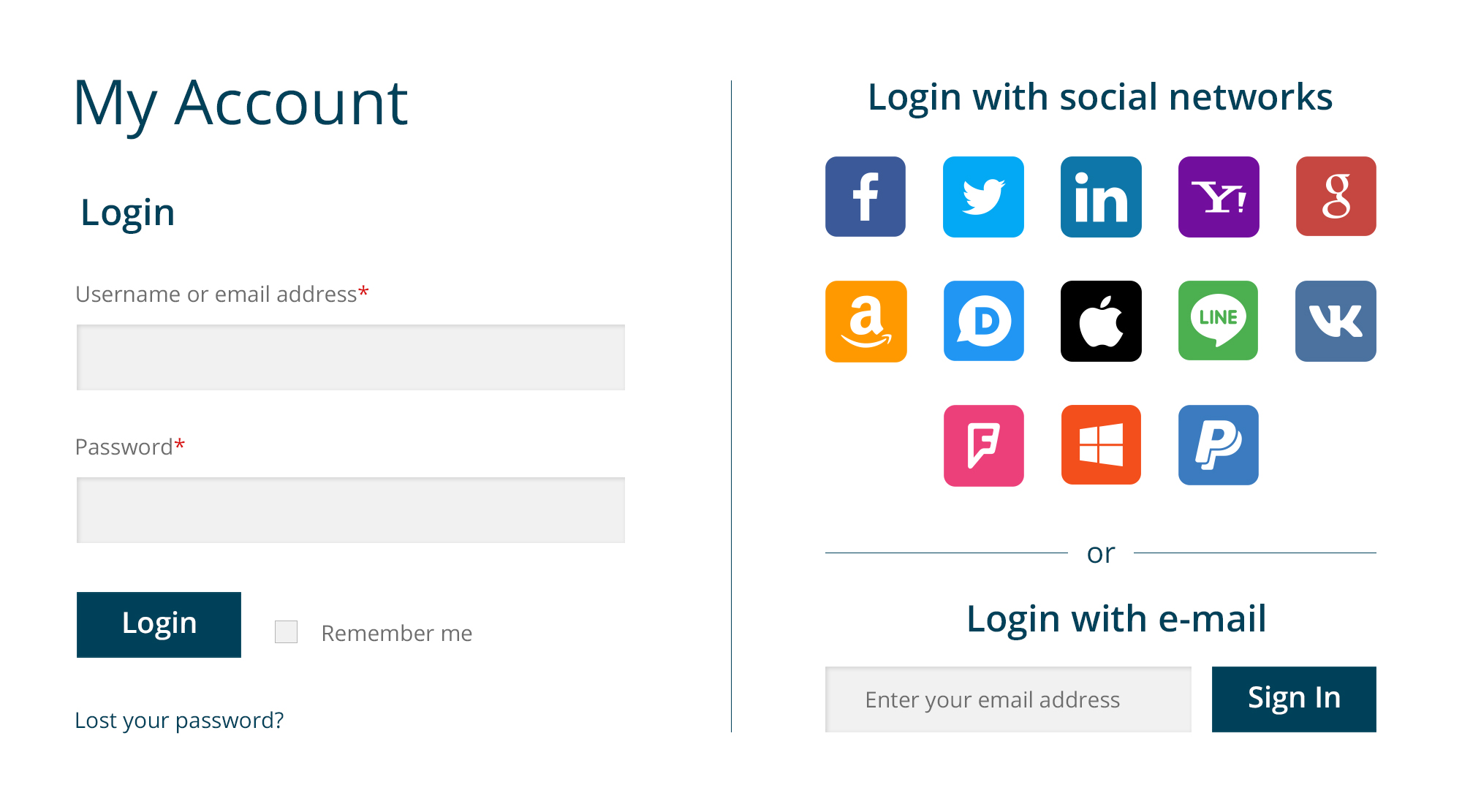Login with the Facebook social icon
1462x812 pixels.
[865, 196]
